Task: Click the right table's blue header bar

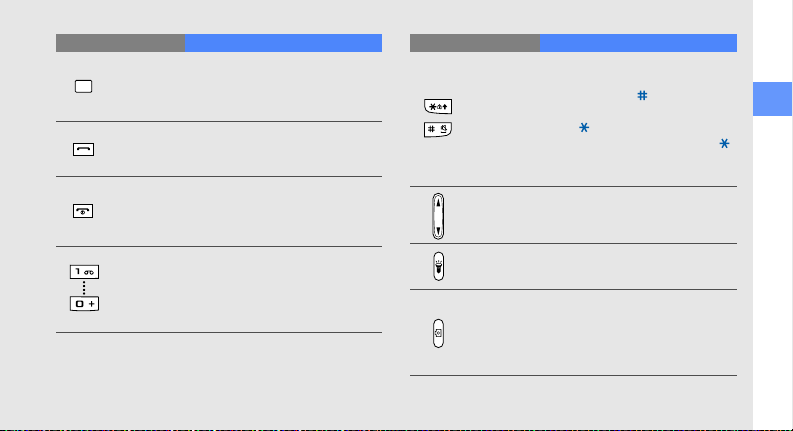Action: tap(638, 43)
